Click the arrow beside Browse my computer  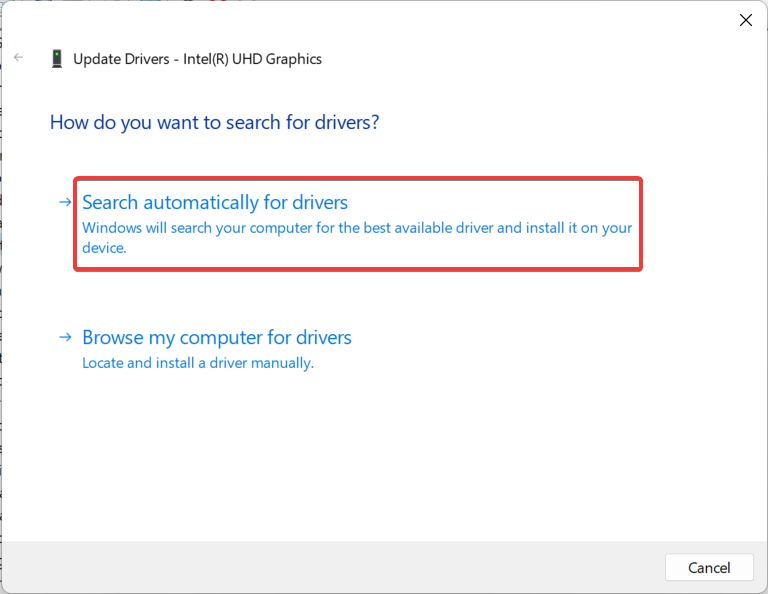point(65,337)
